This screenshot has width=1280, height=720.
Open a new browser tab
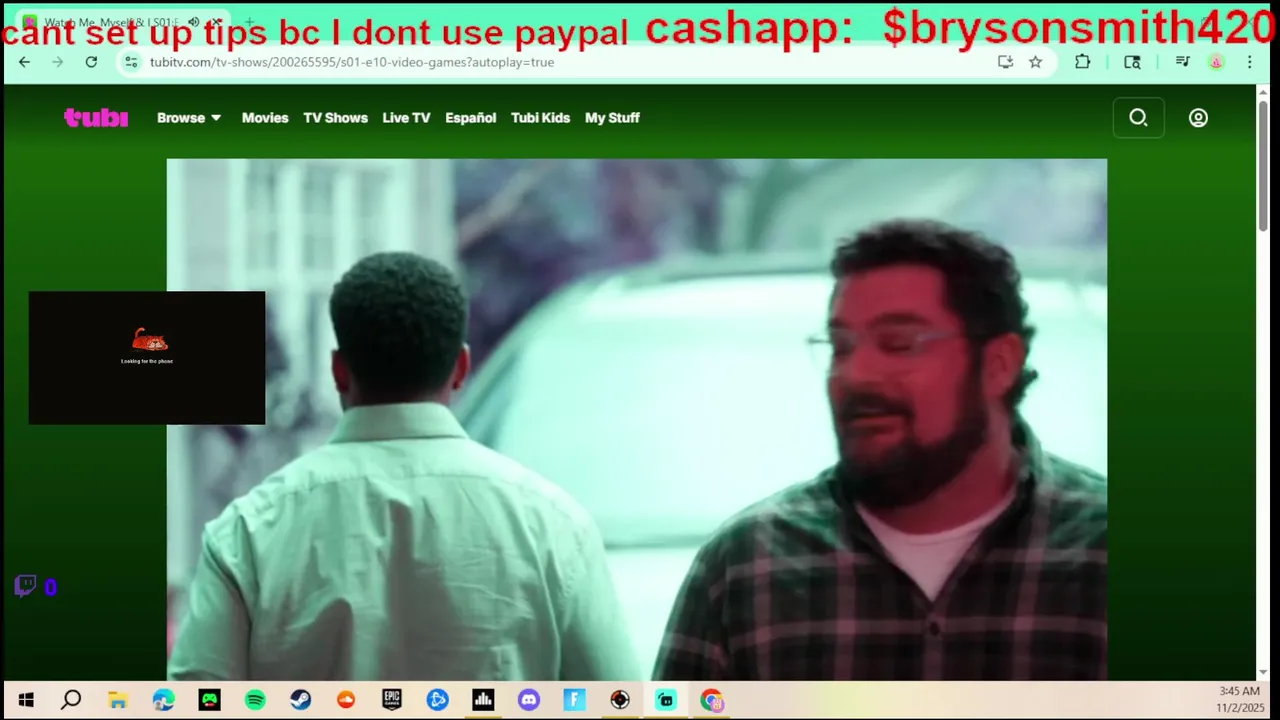pos(249,22)
